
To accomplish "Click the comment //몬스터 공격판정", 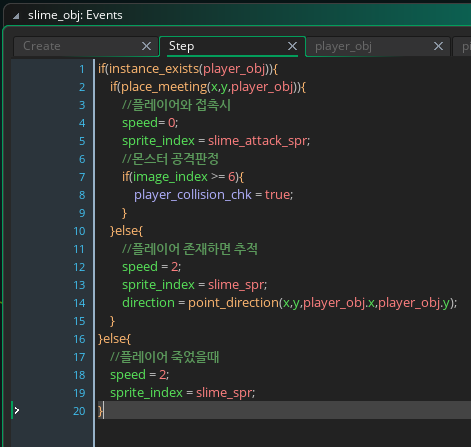I will tap(170, 159).
